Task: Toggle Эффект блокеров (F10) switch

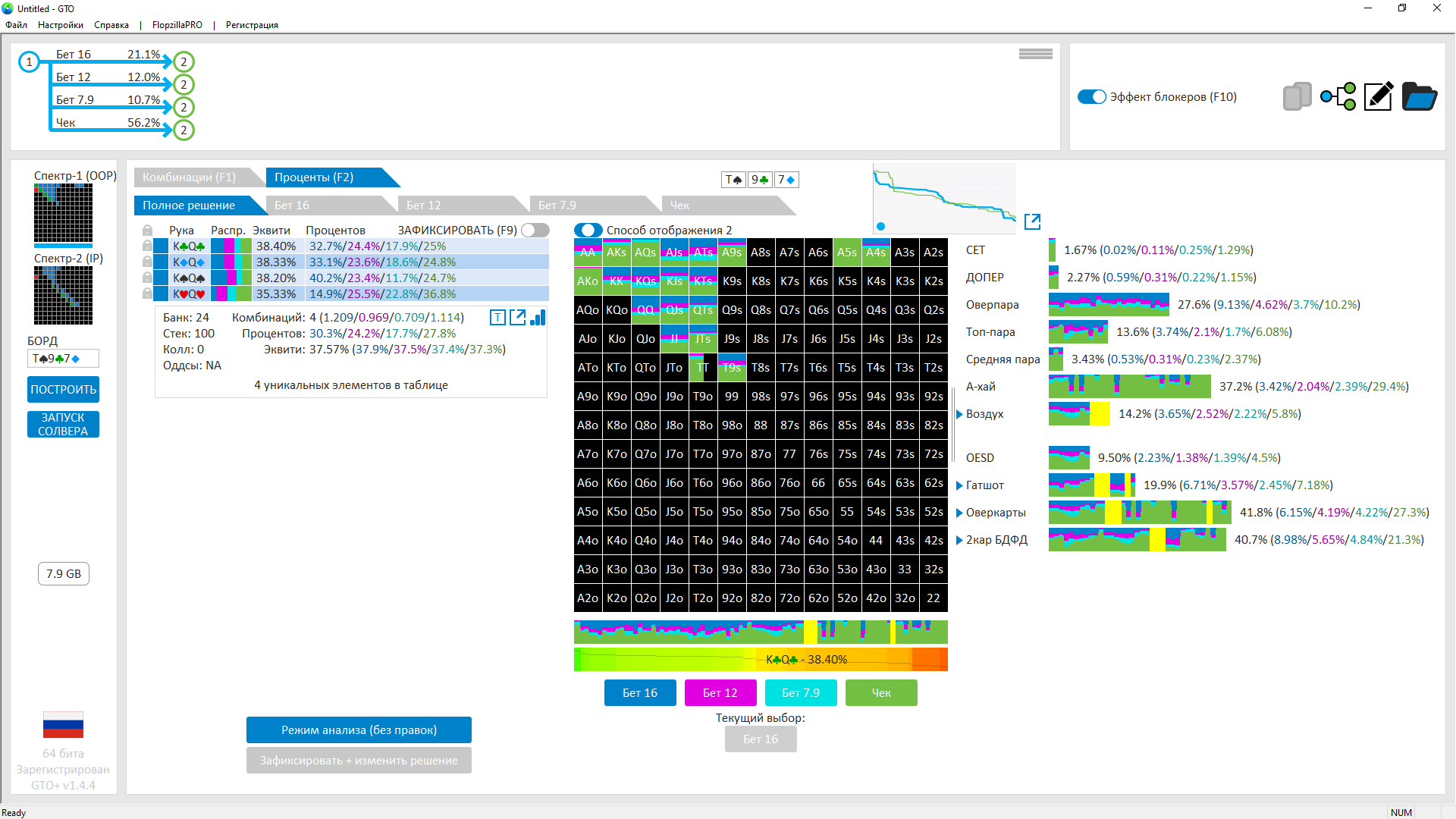Action: (1092, 97)
